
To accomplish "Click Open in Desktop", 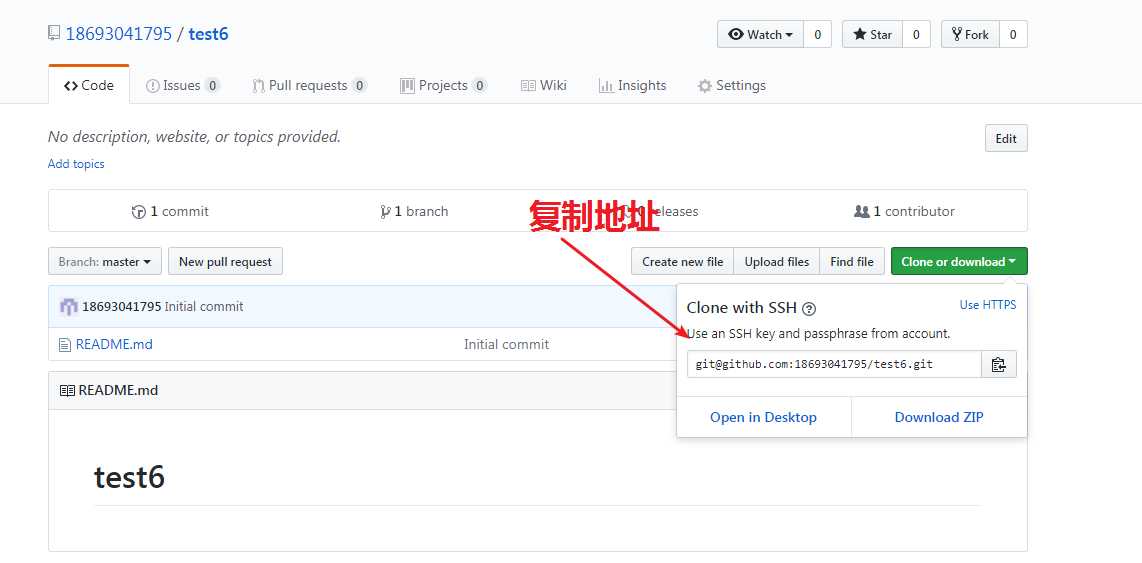I will (763, 417).
